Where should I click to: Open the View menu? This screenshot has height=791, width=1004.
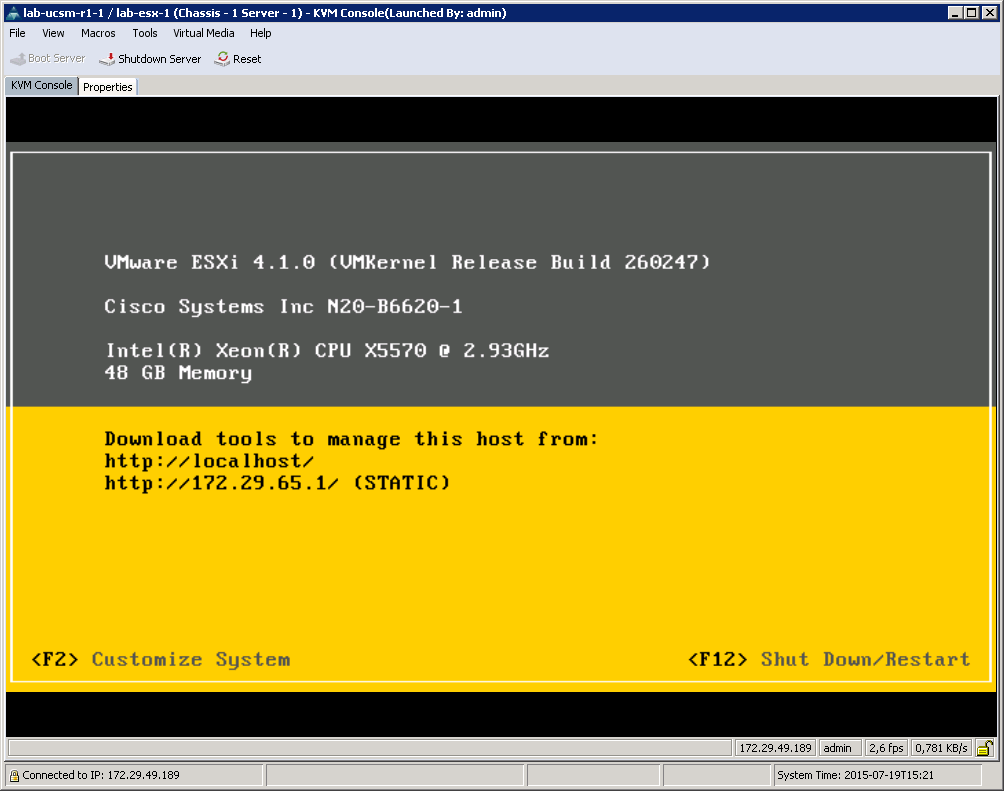53,33
